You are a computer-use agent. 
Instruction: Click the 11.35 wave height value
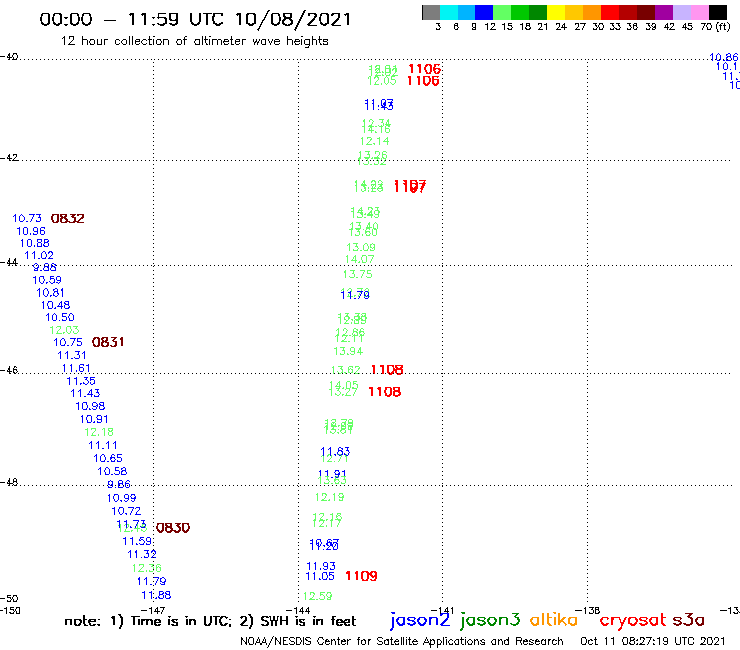pos(81,381)
